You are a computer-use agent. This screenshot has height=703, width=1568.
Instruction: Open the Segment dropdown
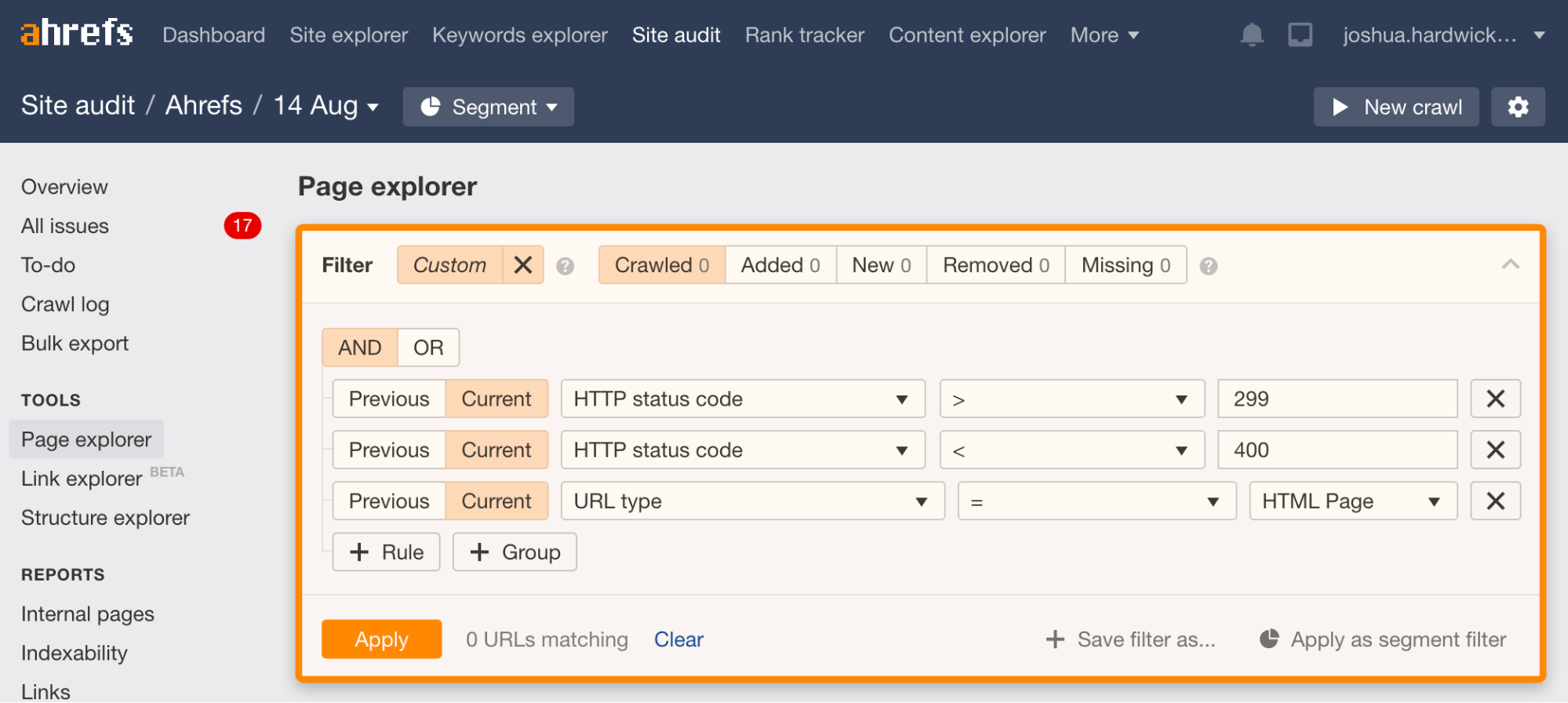click(x=488, y=107)
